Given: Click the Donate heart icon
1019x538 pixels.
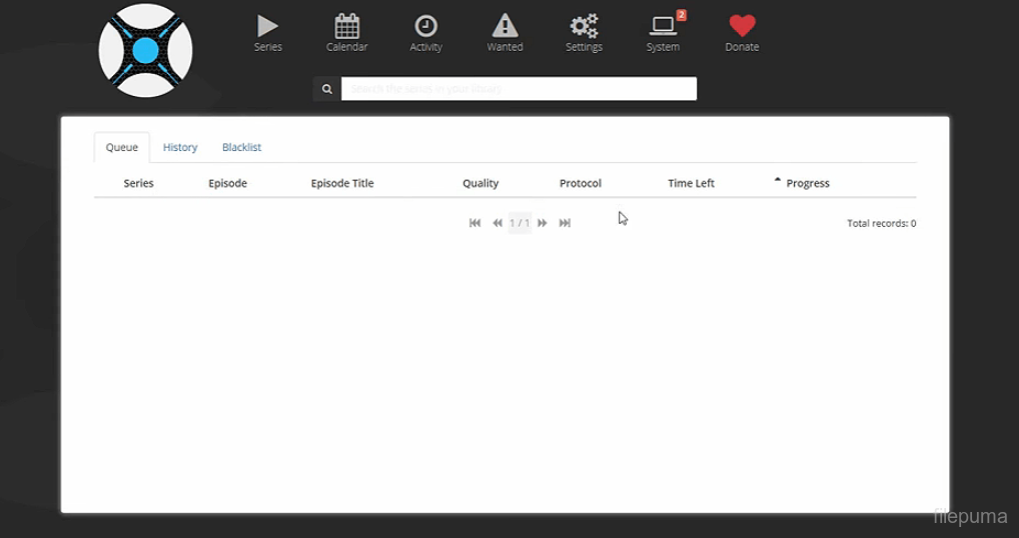Looking at the screenshot, I should click(742, 32).
